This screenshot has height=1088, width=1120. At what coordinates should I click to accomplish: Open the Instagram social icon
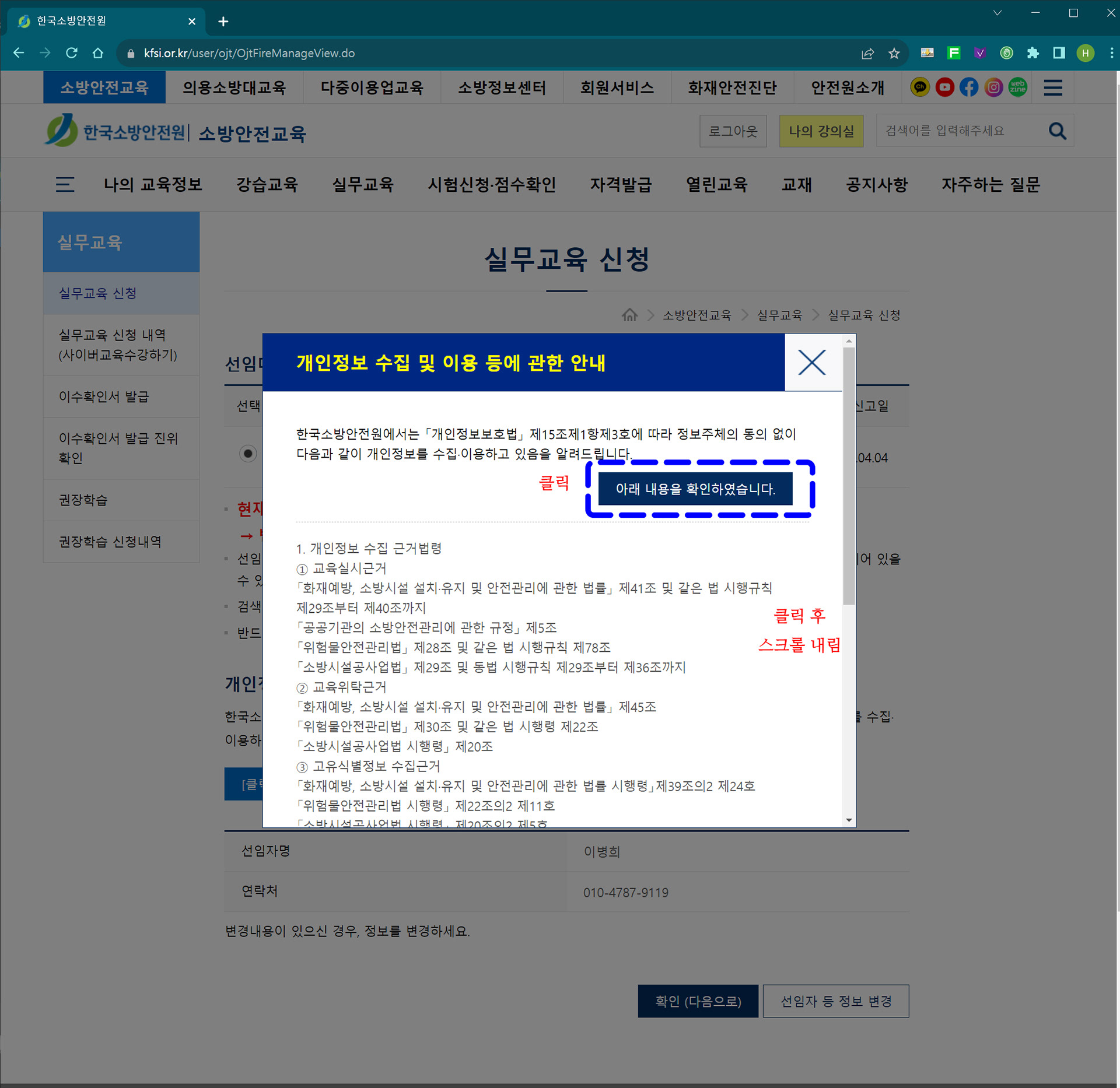pos(993,87)
